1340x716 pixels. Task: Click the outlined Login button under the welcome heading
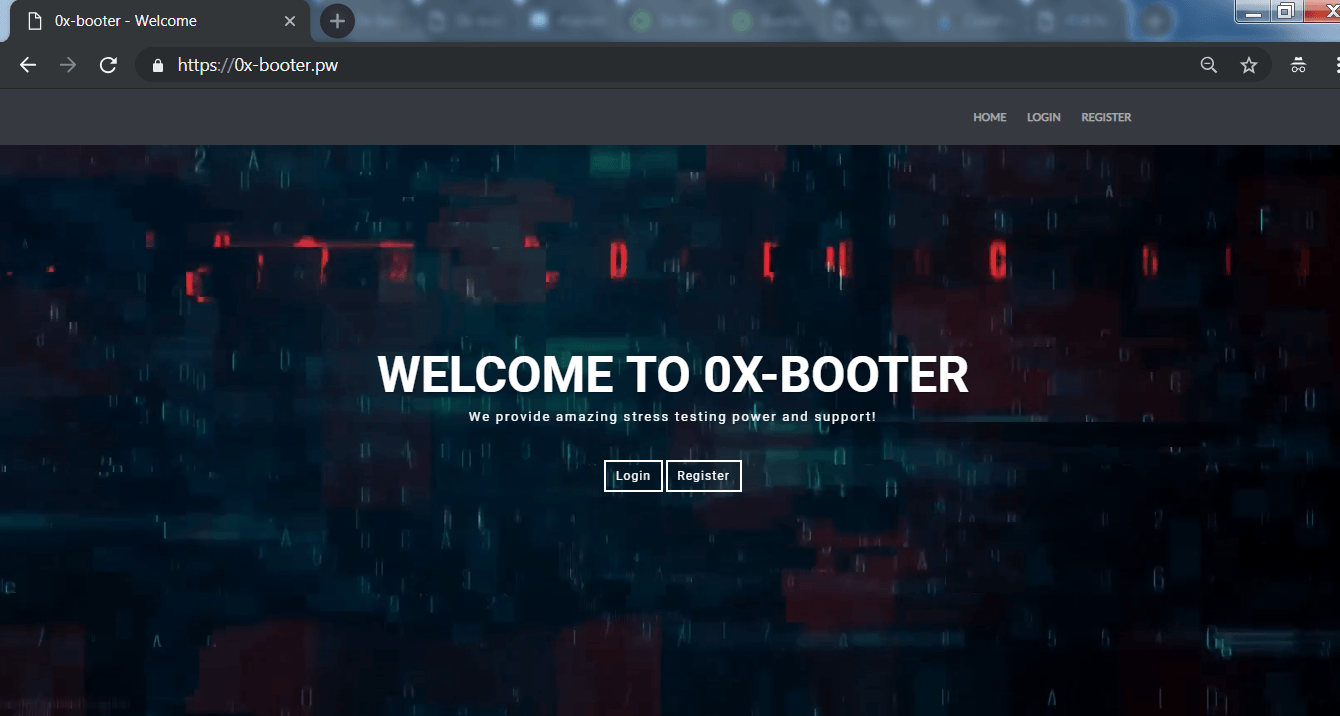coord(633,476)
